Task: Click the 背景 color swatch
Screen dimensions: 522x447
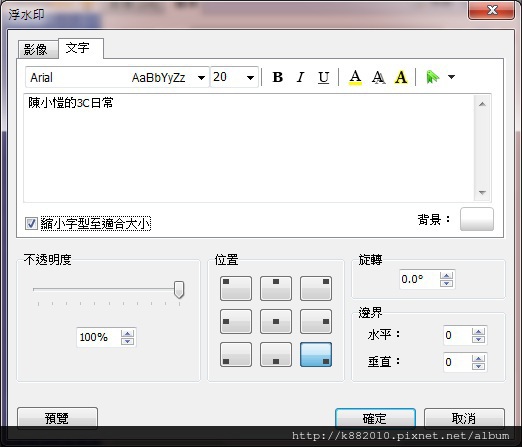Action: tap(477, 219)
